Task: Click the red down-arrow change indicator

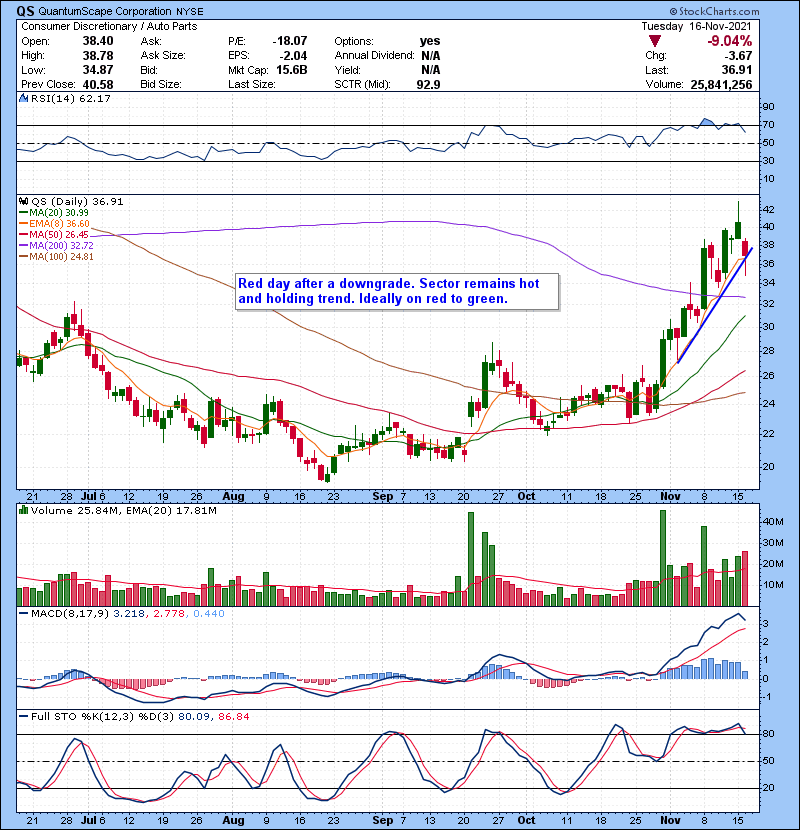Action: coord(655,41)
